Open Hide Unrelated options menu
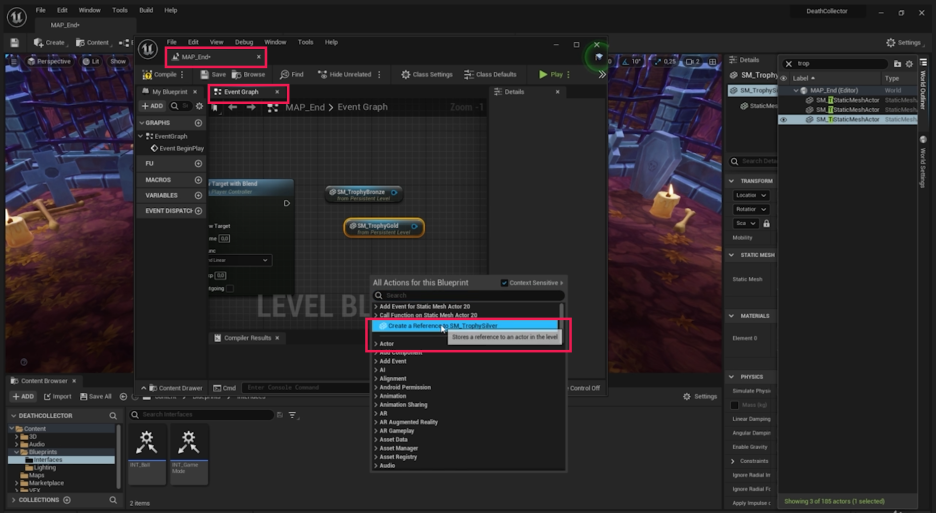Viewport: 936px width, 513px height. 379,75
